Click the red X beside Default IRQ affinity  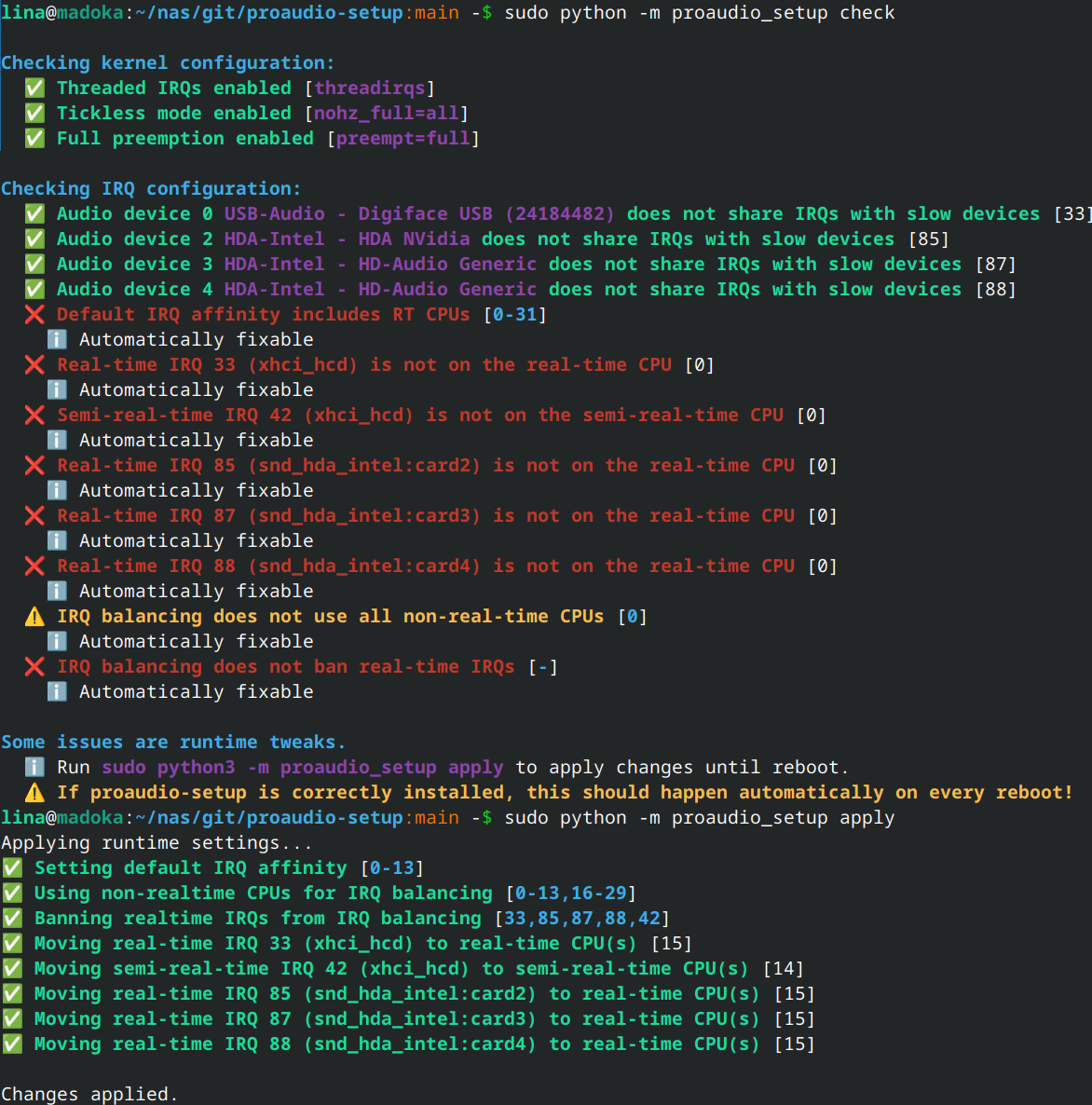(34, 315)
